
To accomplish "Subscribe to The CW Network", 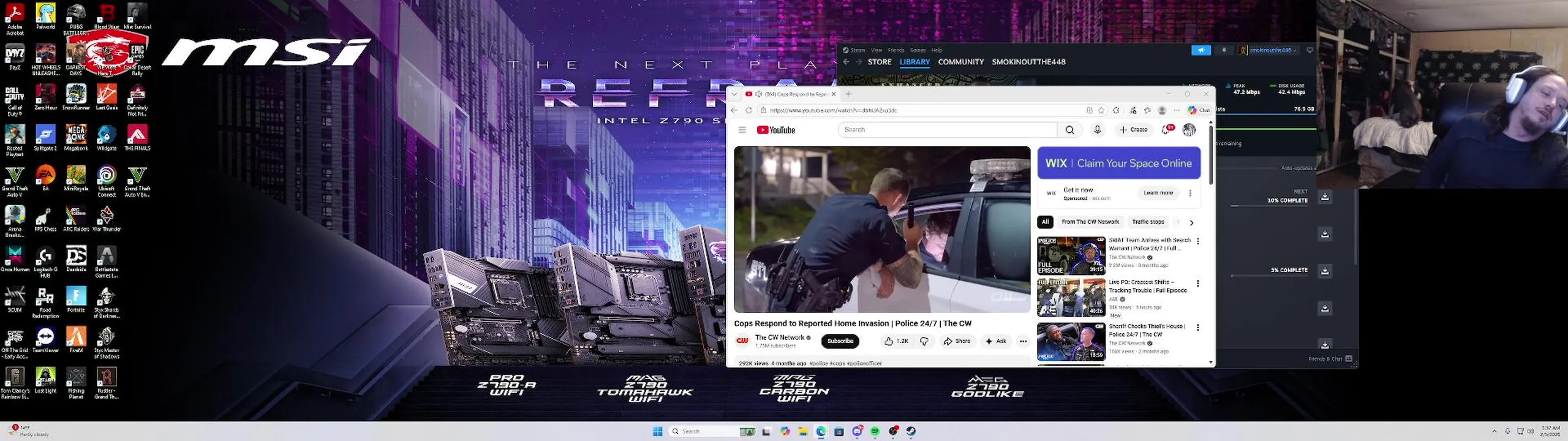I will [x=840, y=341].
